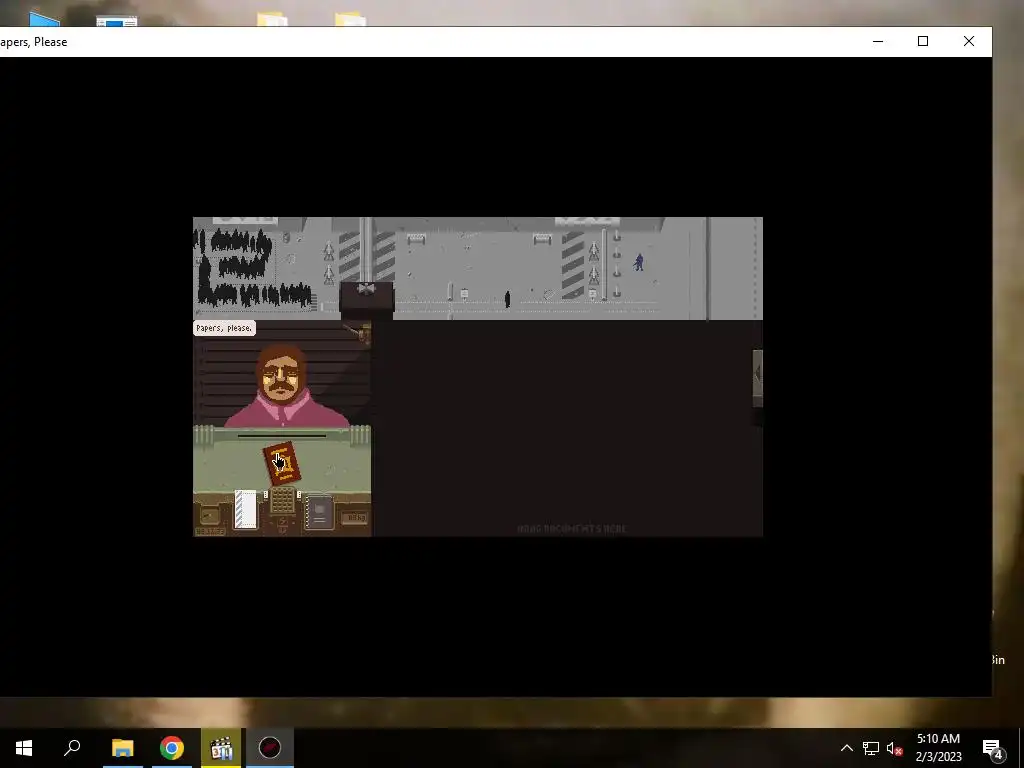
Task: Select the Papers, Please taskbar icon
Action: coord(270,748)
